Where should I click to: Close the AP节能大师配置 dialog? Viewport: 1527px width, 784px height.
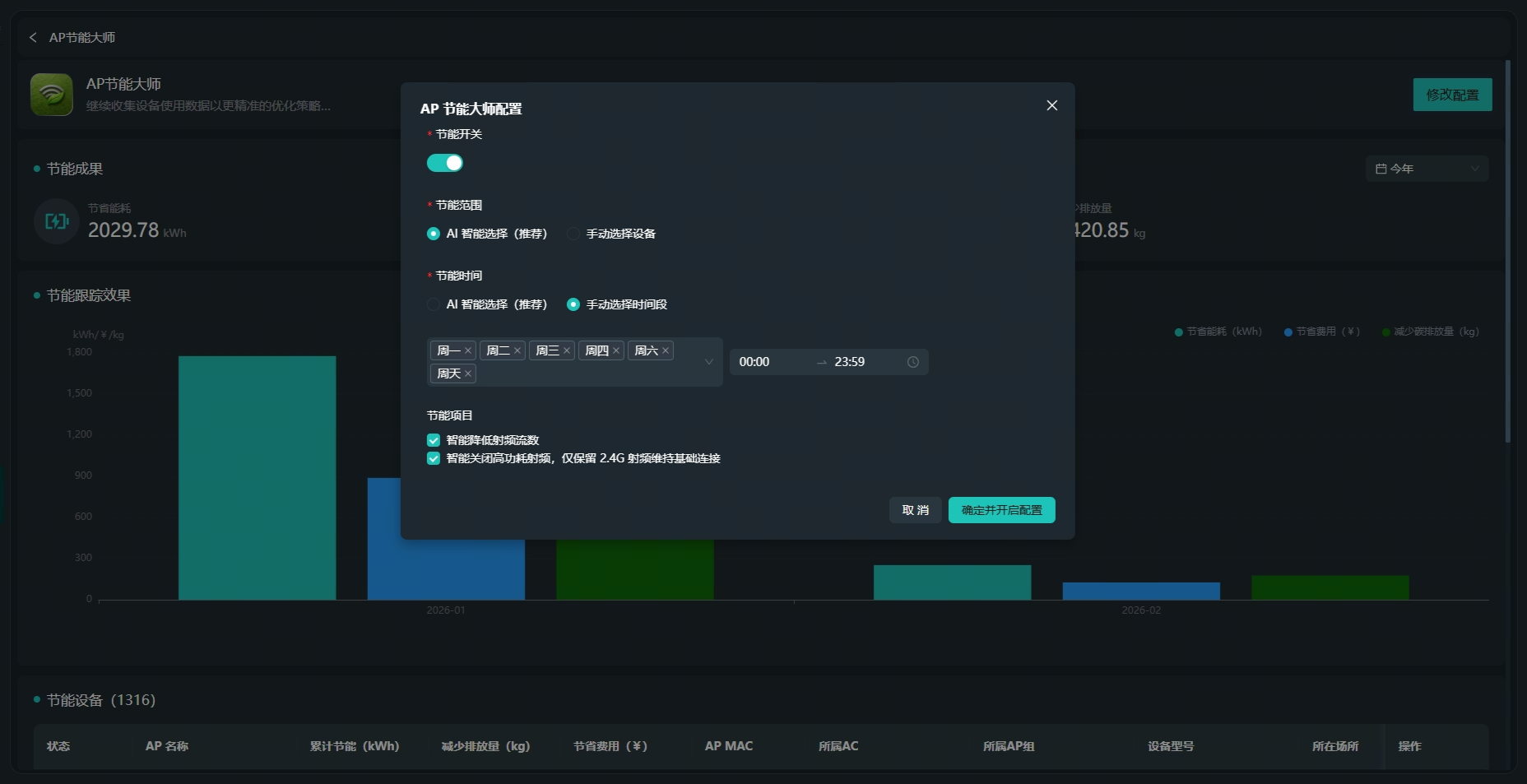click(1051, 105)
